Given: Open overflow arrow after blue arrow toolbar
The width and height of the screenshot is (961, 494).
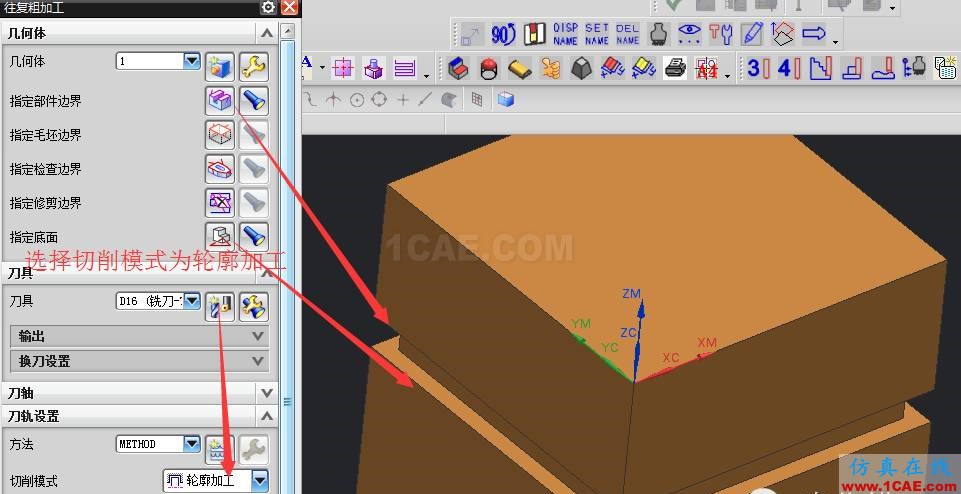Looking at the screenshot, I should (x=836, y=42).
